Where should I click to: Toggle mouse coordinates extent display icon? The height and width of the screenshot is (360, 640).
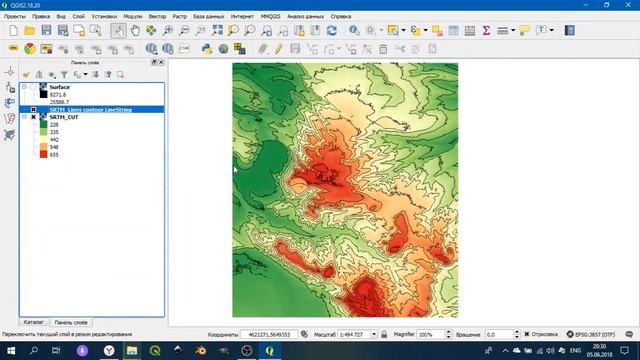click(x=304, y=334)
